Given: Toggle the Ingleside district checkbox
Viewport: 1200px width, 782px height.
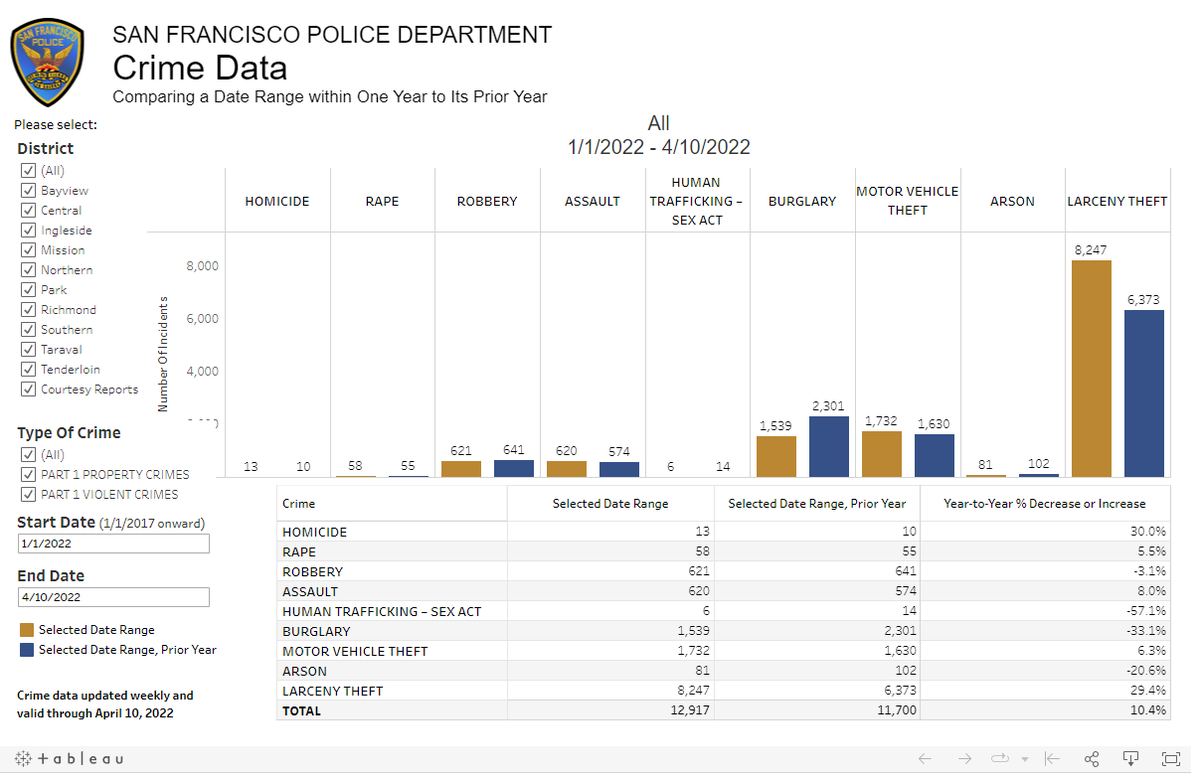Looking at the screenshot, I should [x=28, y=230].
